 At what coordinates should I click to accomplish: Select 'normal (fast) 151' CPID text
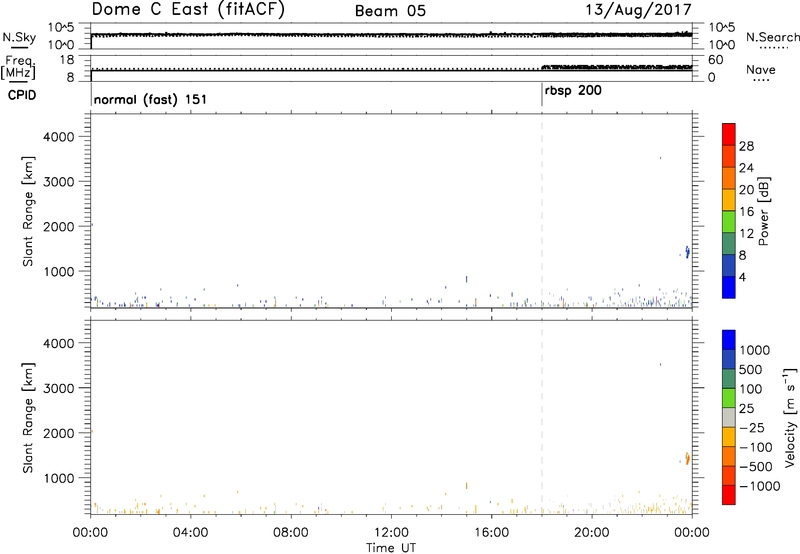[151, 99]
